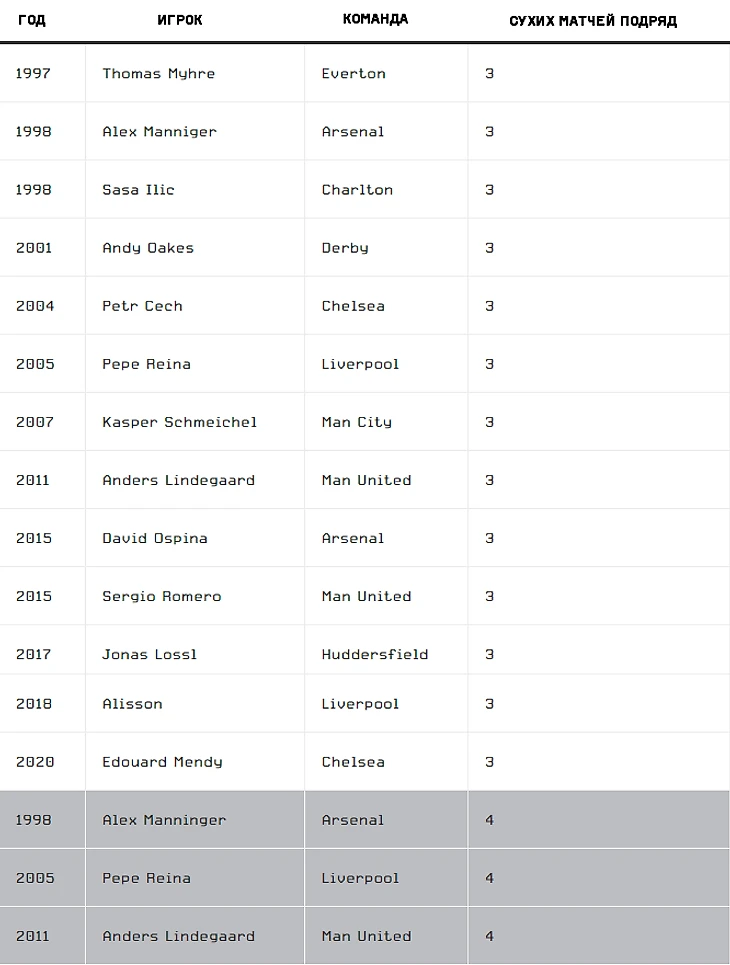Select the Thomas Myhre player cell
730x965 pixels.
tap(158, 74)
